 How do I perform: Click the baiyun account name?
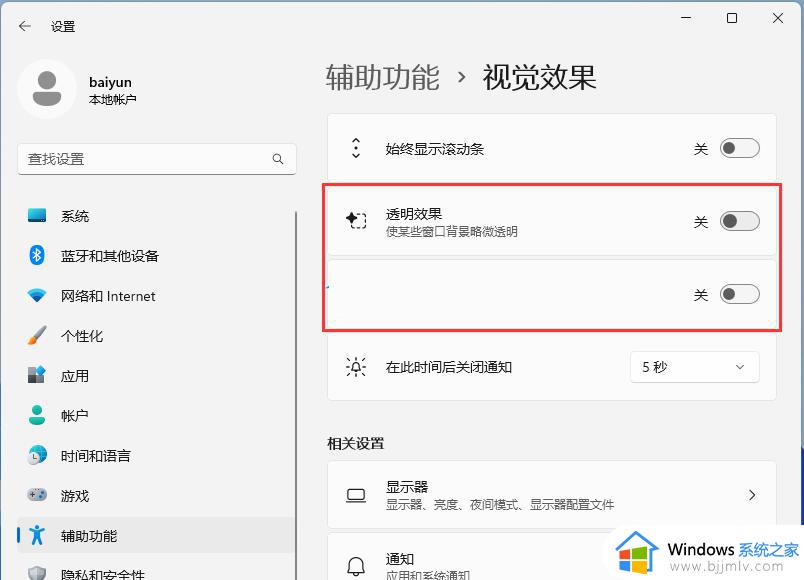pos(110,82)
